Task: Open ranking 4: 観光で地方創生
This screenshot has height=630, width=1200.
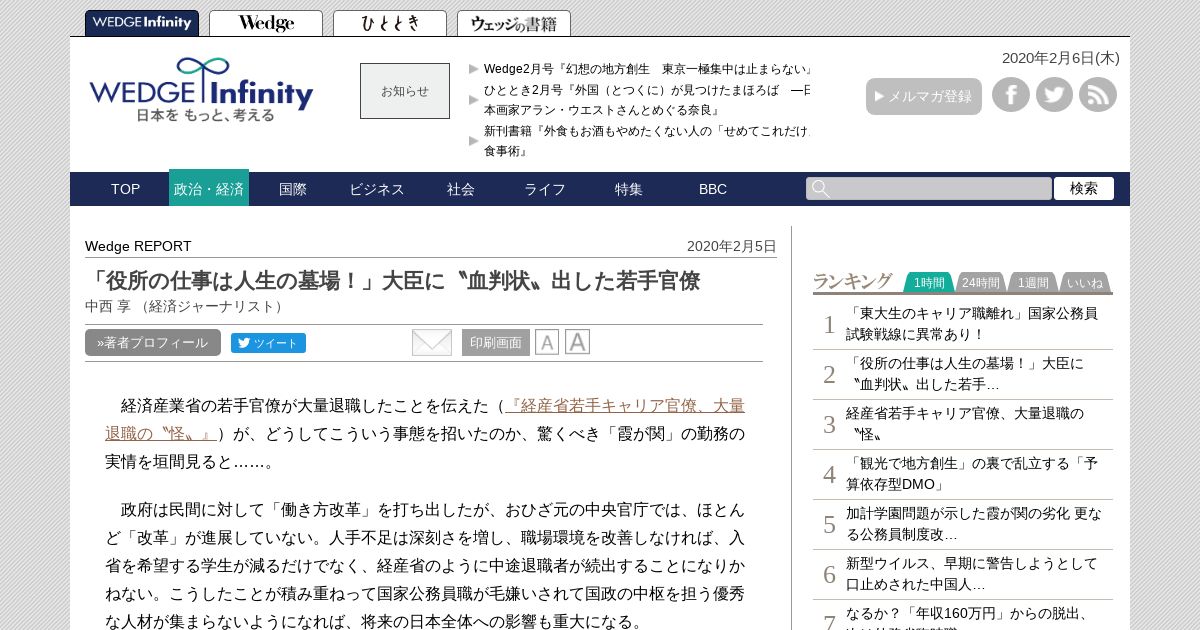Action: coord(972,474)
